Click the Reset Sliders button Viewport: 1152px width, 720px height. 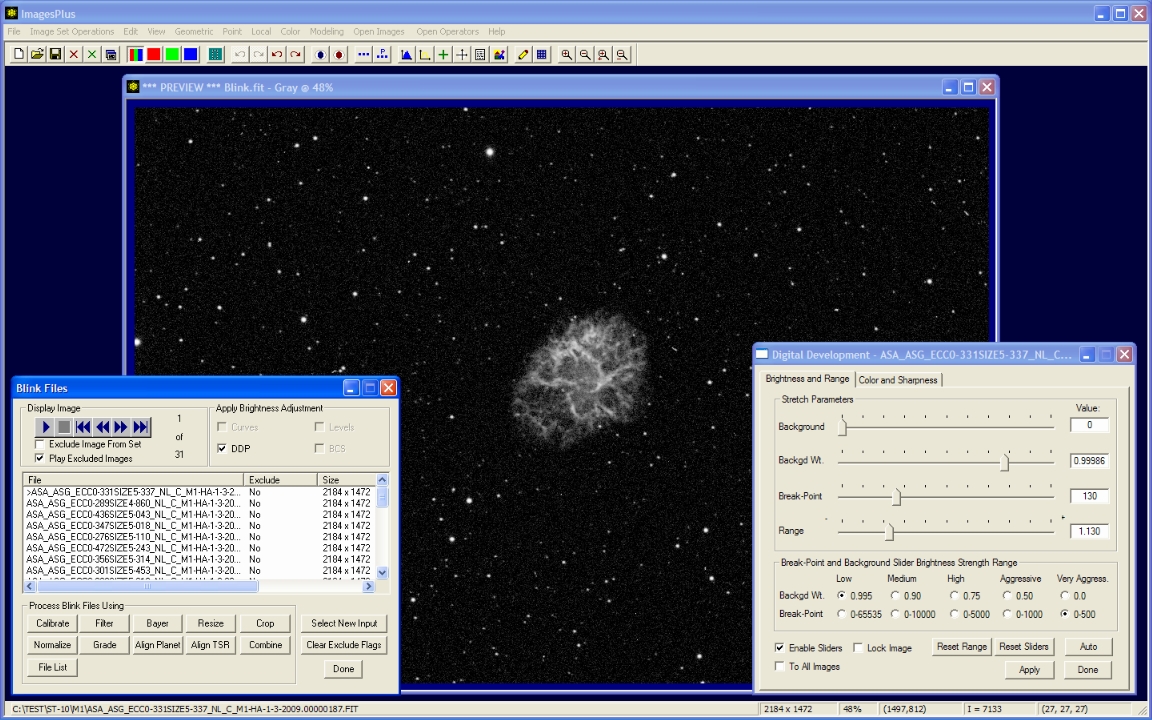coord(1024,647)
